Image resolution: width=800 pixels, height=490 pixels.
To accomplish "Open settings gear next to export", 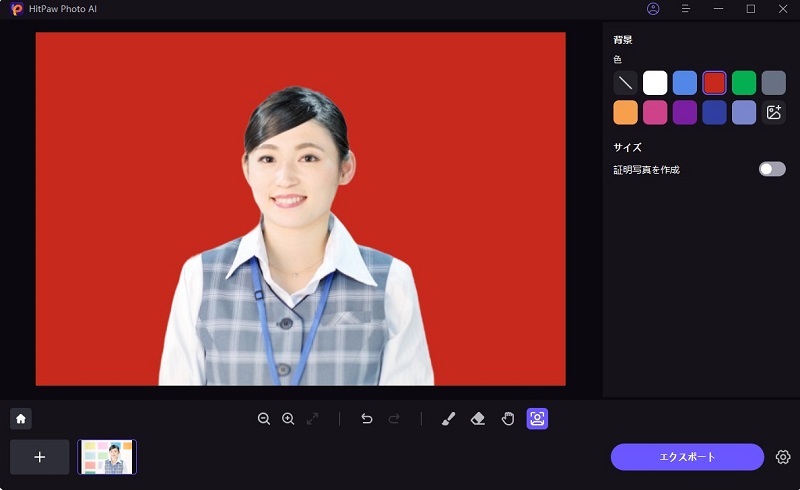I will pyautogui.click(x=783, y=457).
